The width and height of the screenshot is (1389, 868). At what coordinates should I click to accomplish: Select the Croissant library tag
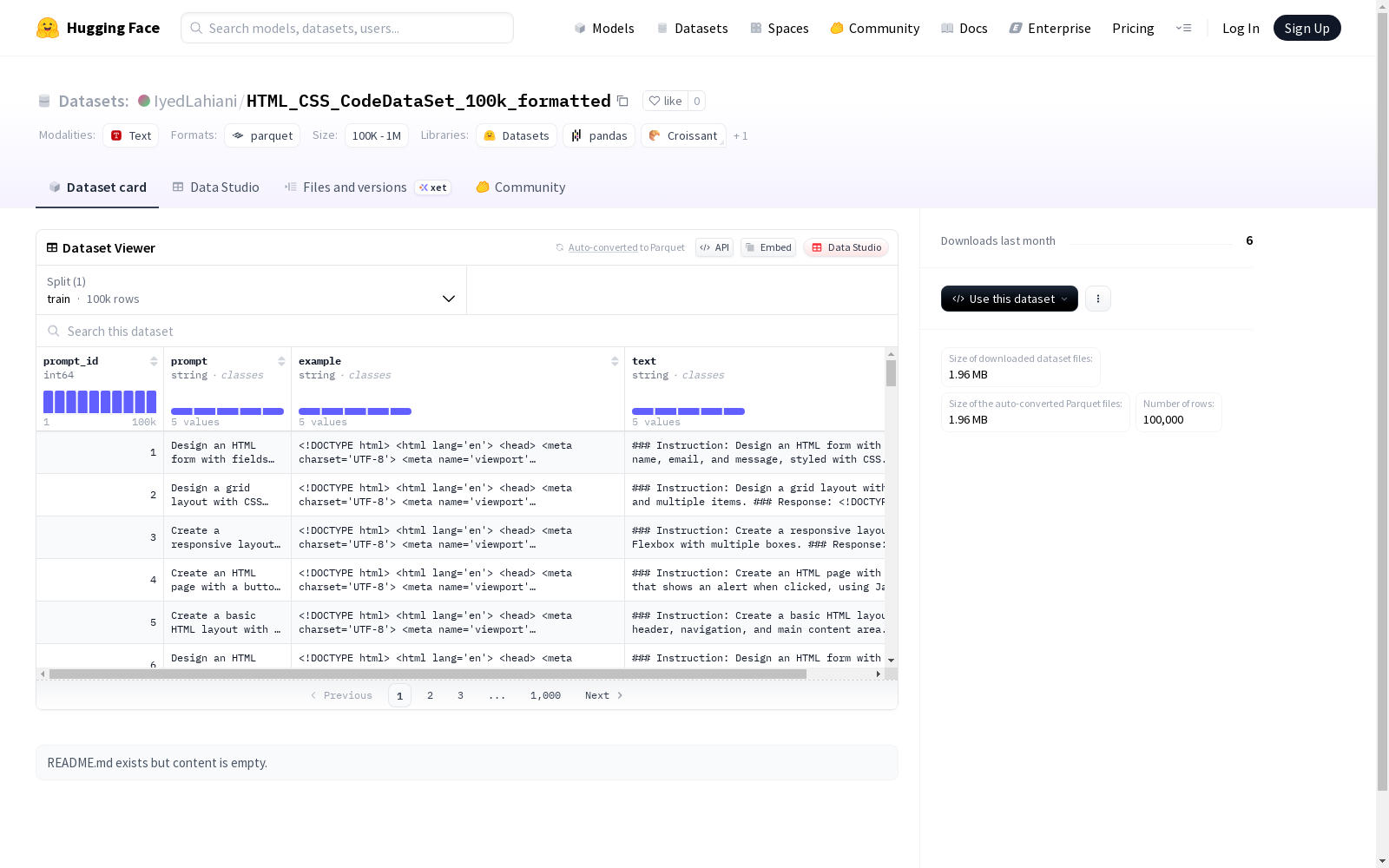point(683,135)
